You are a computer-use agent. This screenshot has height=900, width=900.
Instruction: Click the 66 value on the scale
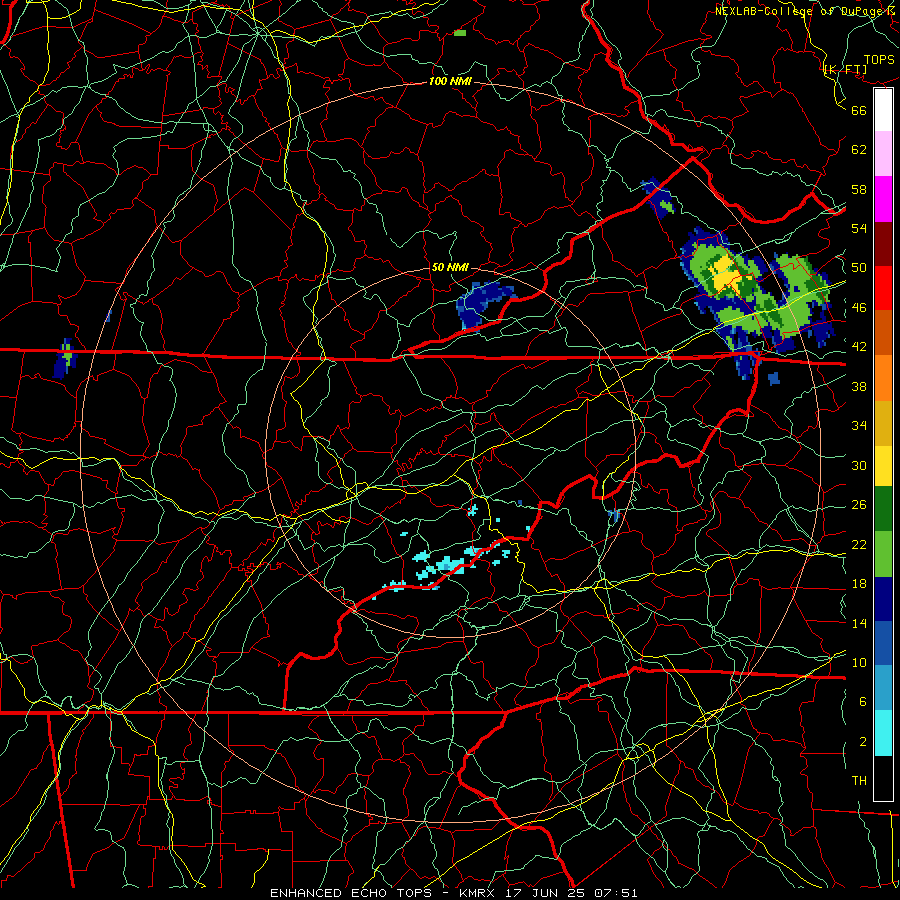coord(859,110)
